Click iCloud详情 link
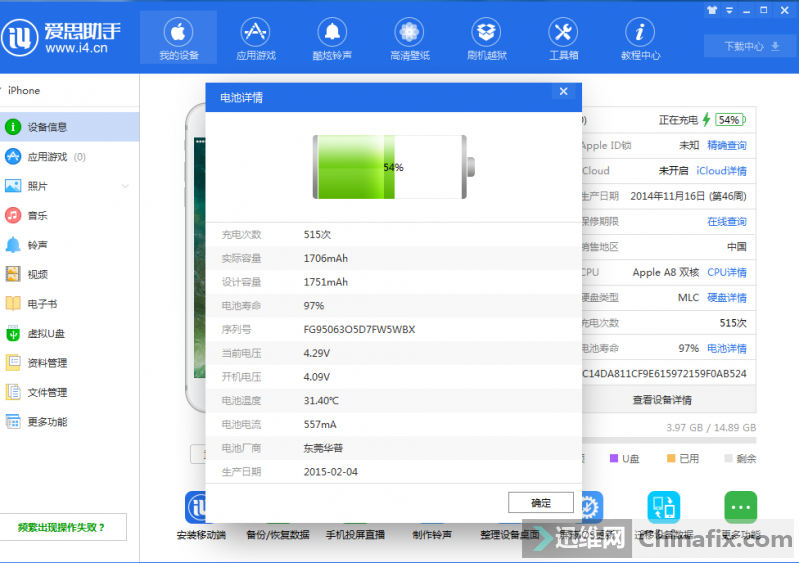Viewport: 799px width, 563px height. (721, 171)
